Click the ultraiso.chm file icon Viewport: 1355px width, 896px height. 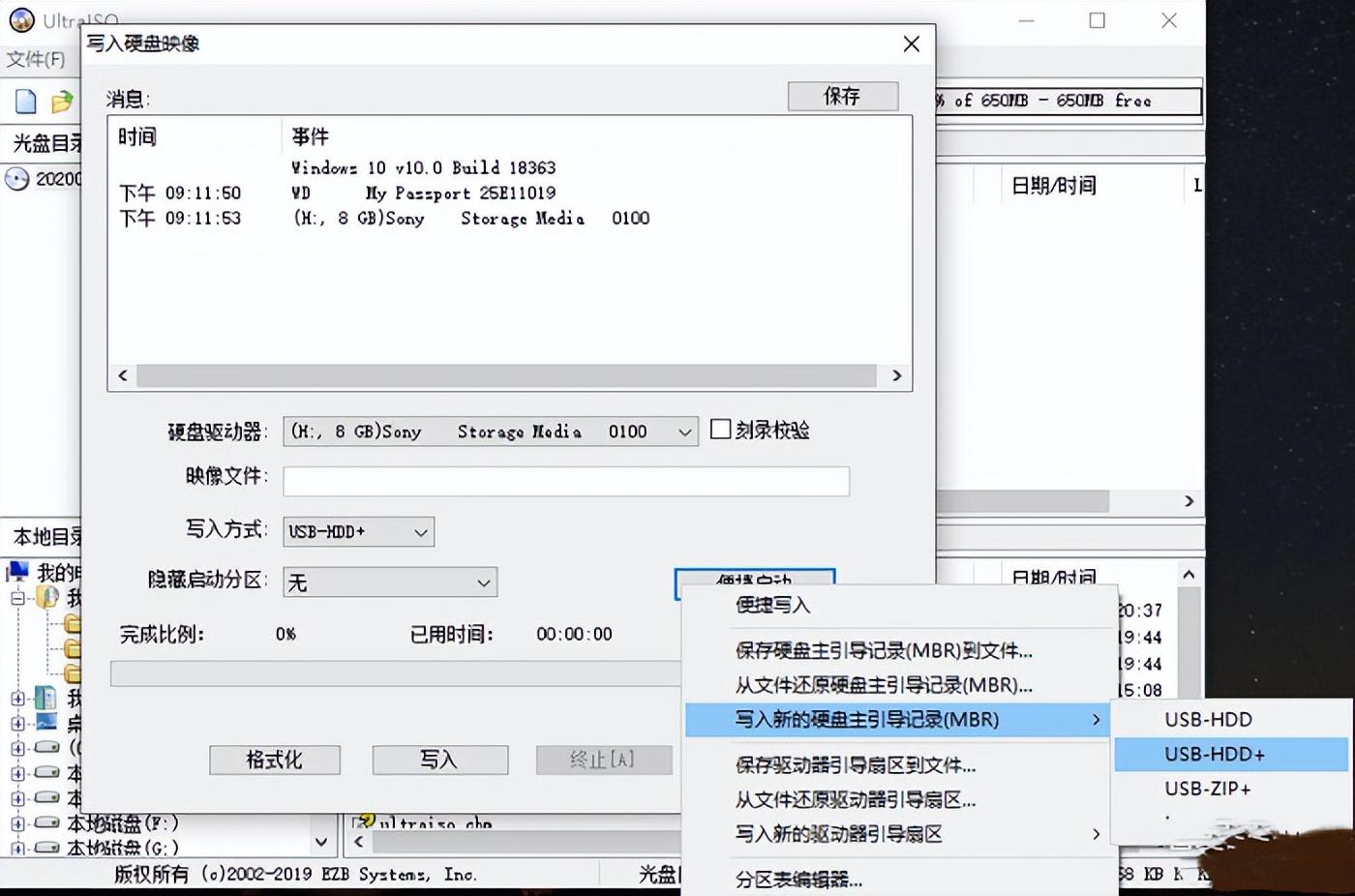[x=364, y=821]
